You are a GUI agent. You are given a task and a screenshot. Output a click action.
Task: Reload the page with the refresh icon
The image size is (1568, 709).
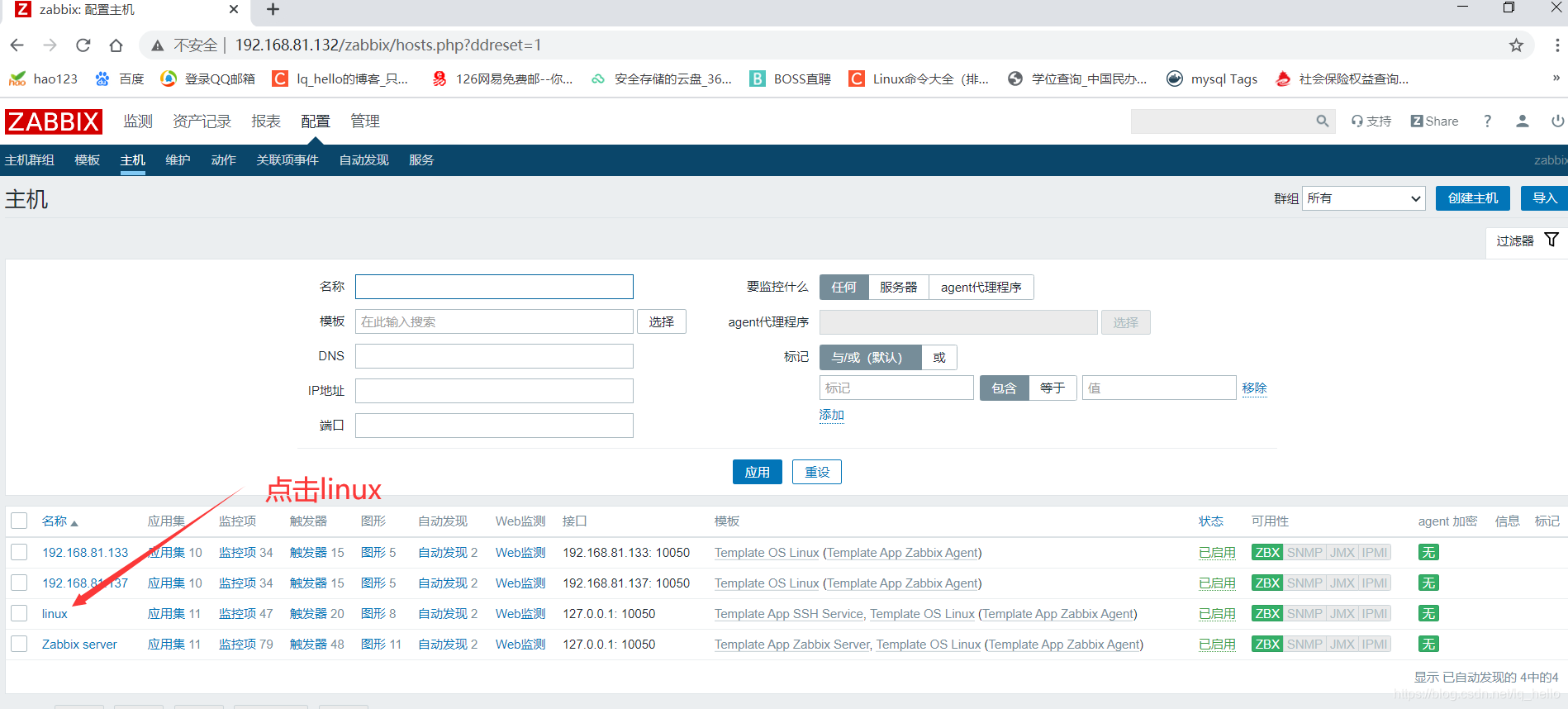pyautogui.click(x=83, y=45)
